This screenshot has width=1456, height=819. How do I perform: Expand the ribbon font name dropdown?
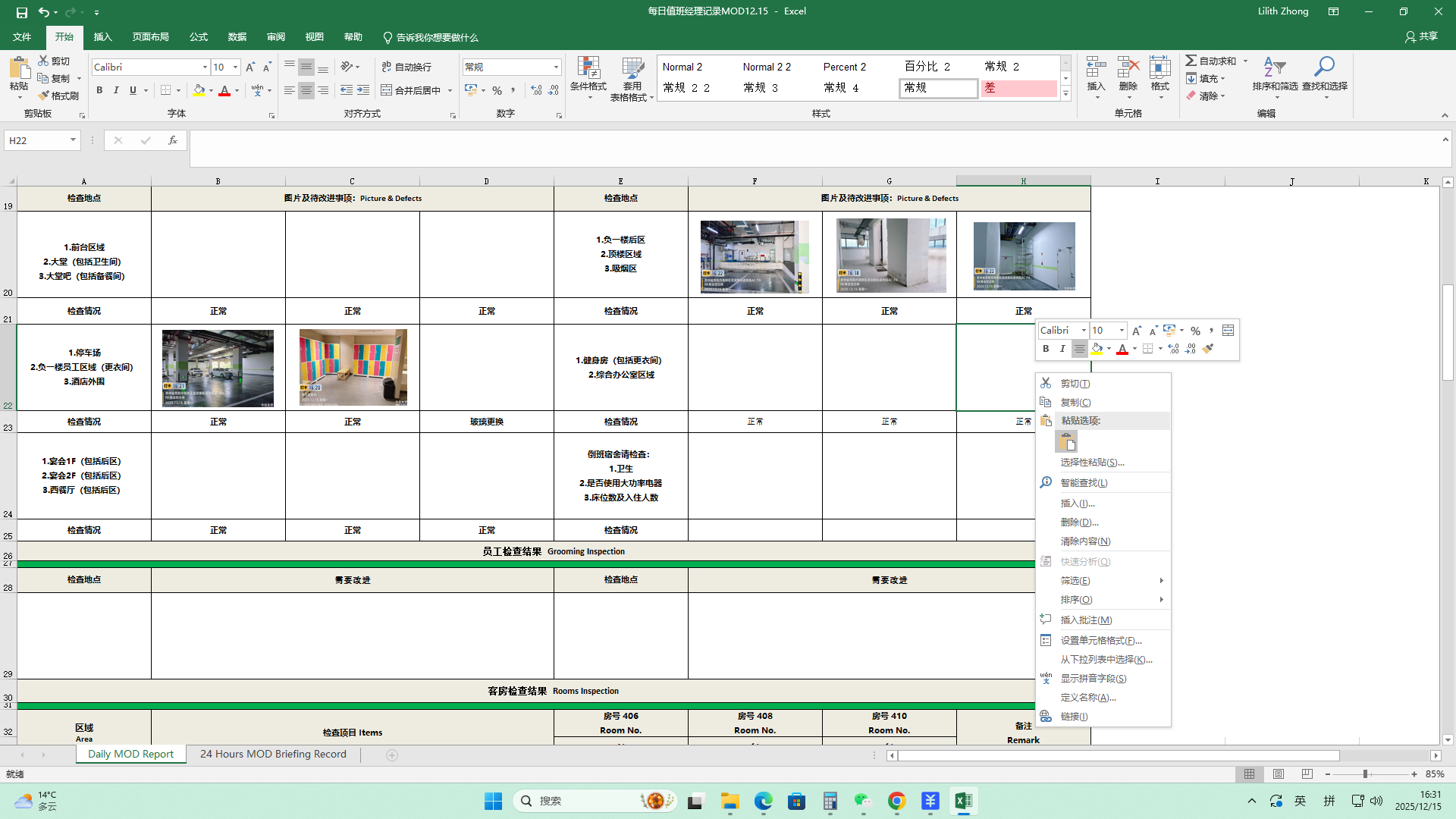(x=205, y=67)
